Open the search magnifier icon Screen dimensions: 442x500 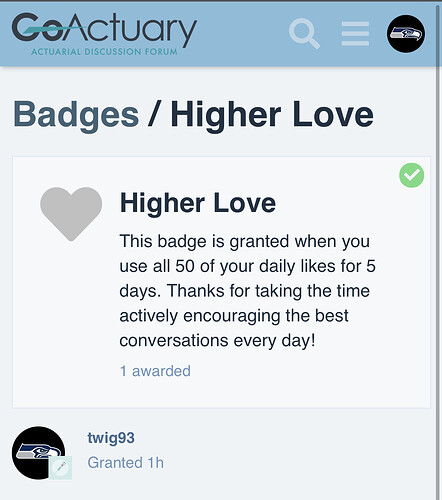pyautogui.click(x=304, y=34)
